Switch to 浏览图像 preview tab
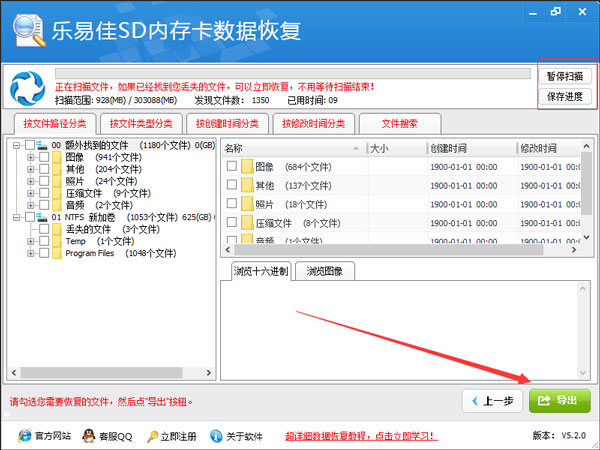 (325, 271)
